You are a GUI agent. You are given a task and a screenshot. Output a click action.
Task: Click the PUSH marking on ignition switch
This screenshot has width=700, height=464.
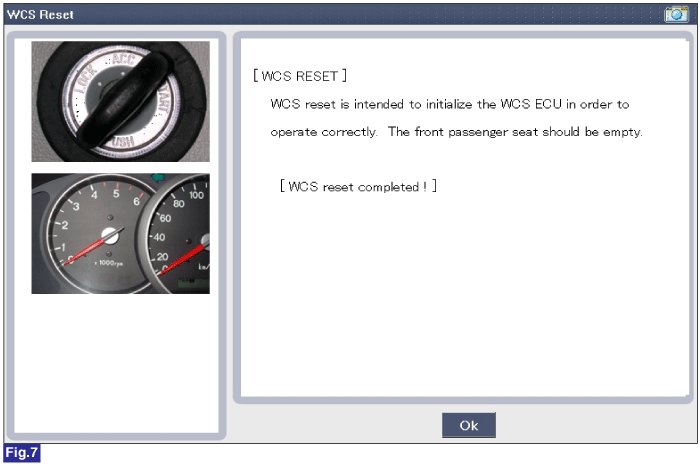coord(121,142)
